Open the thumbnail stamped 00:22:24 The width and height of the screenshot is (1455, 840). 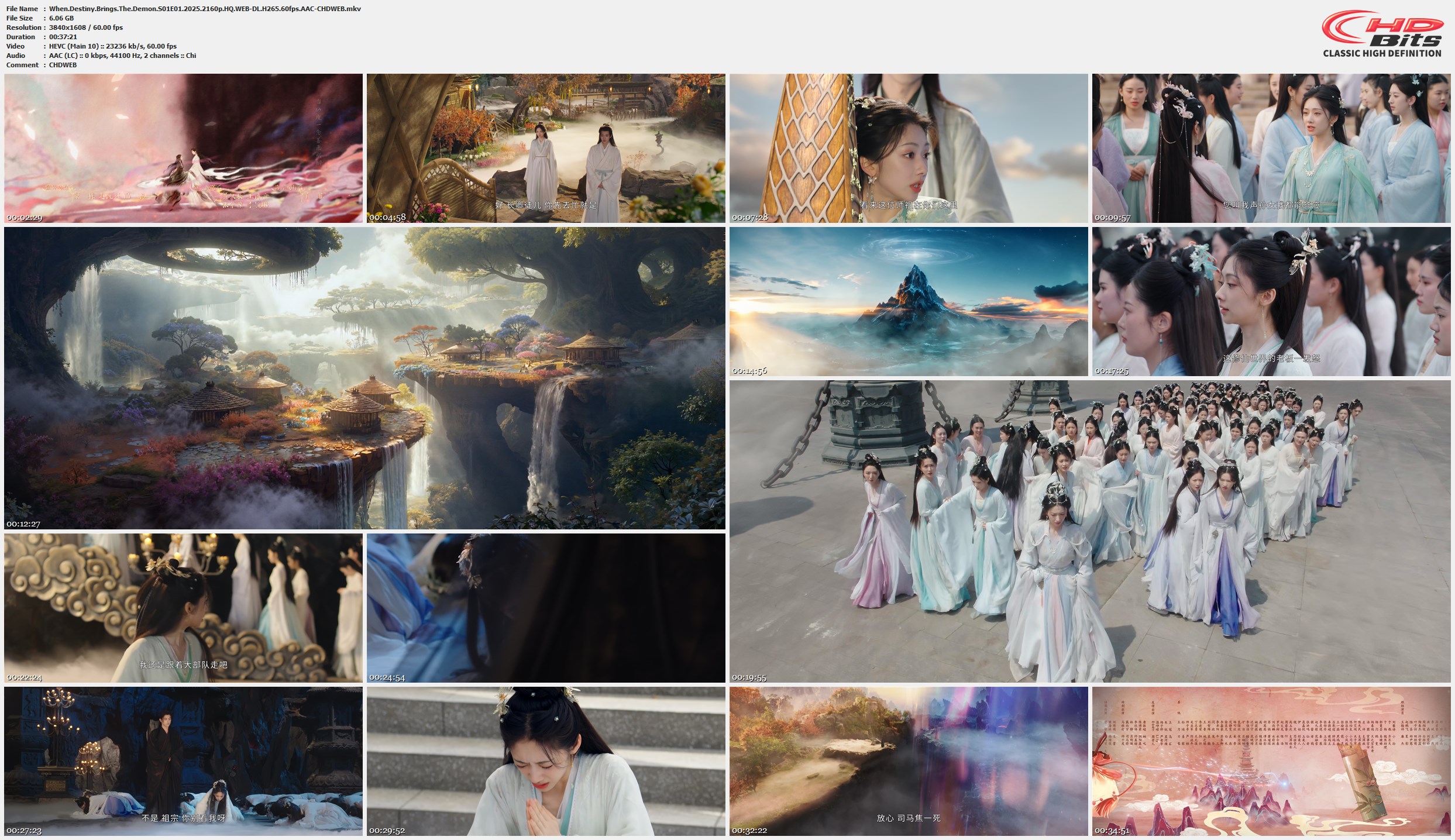pos(183,608)
